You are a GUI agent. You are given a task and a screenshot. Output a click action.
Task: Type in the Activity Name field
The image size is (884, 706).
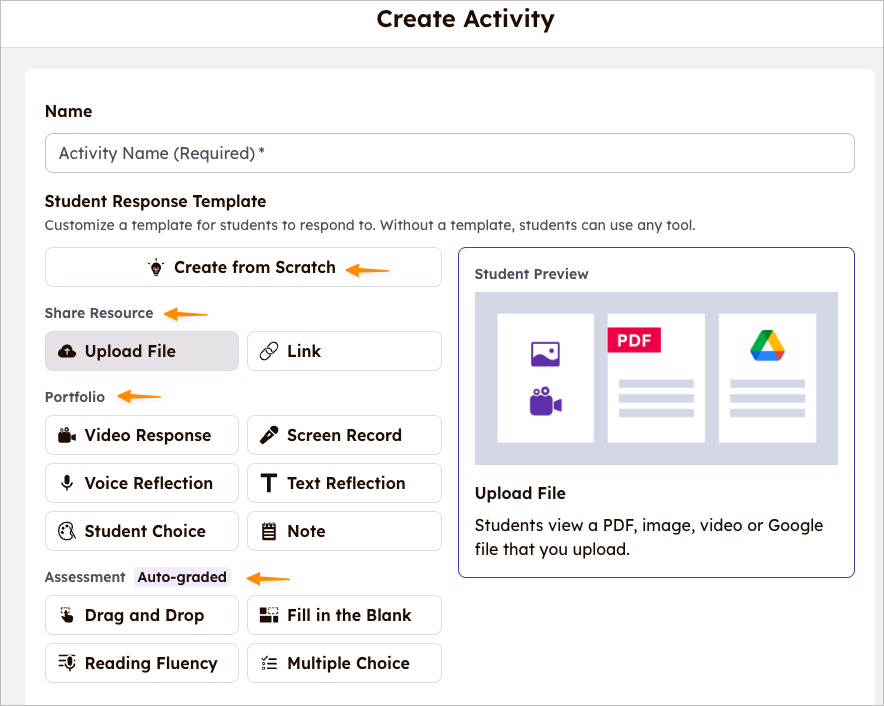[449, 154]
